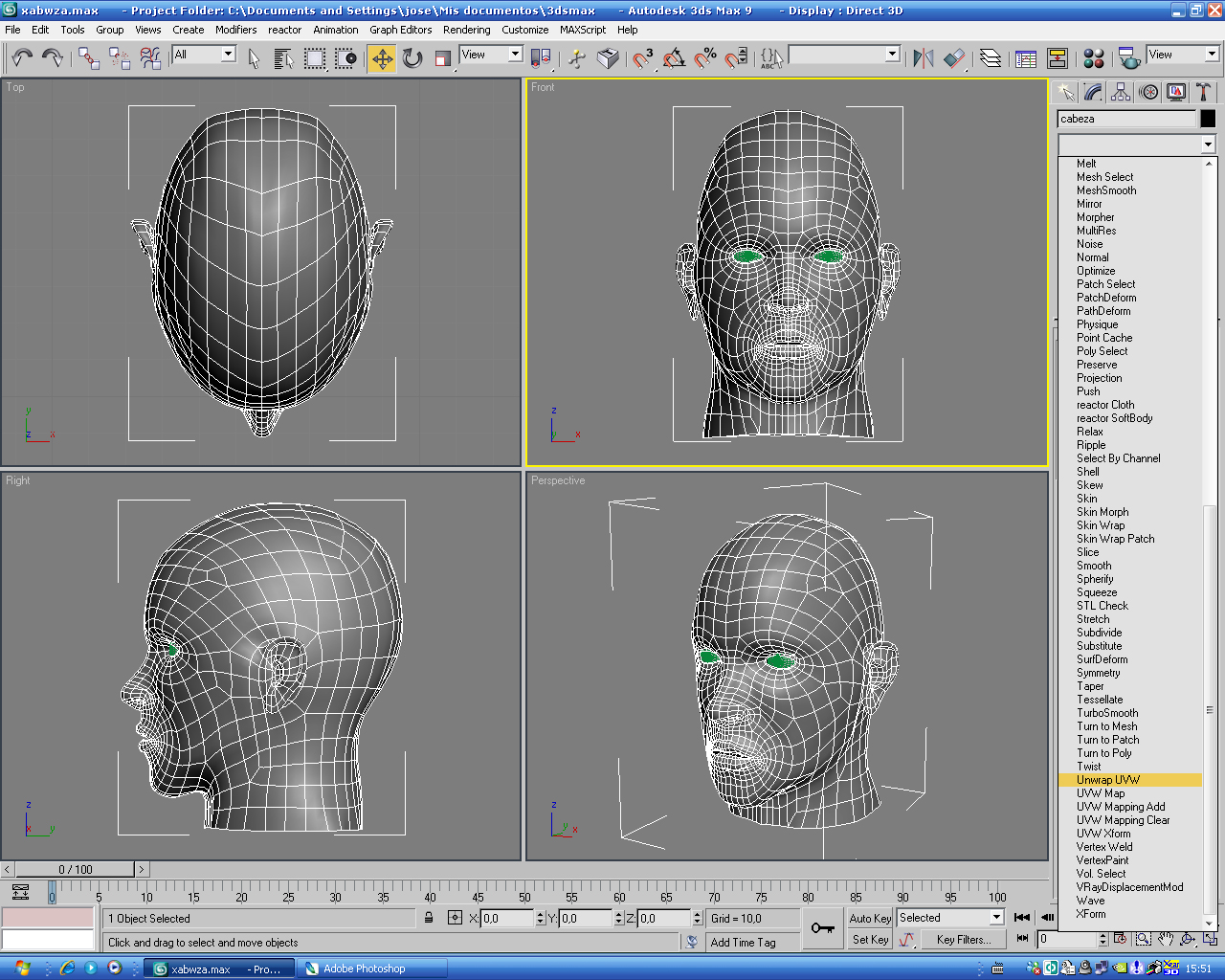
Task: Toggle the Window/Crossing selection mode
Action: click(x=345, y=58)
